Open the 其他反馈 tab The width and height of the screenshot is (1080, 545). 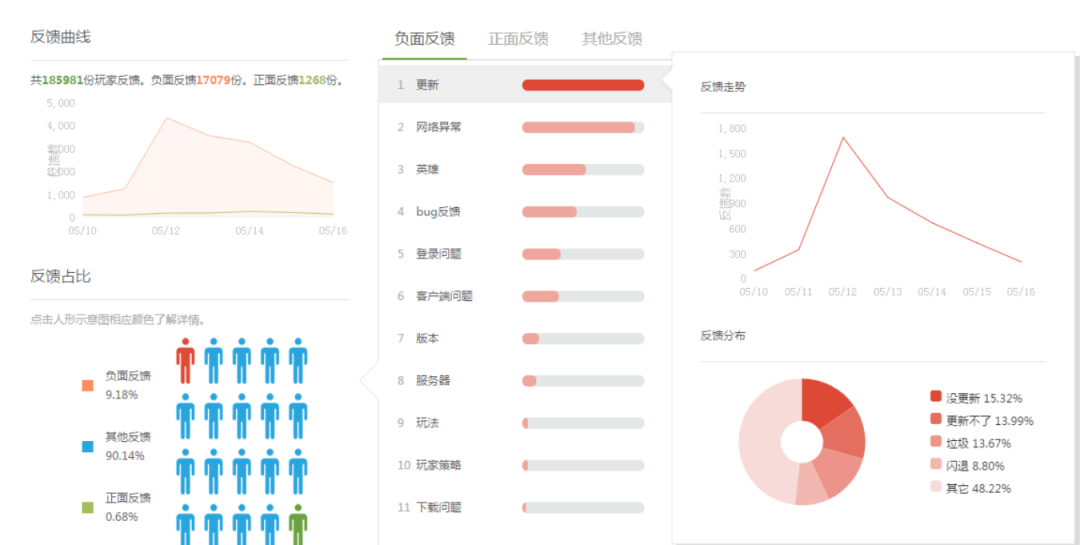tap(612, 39)
